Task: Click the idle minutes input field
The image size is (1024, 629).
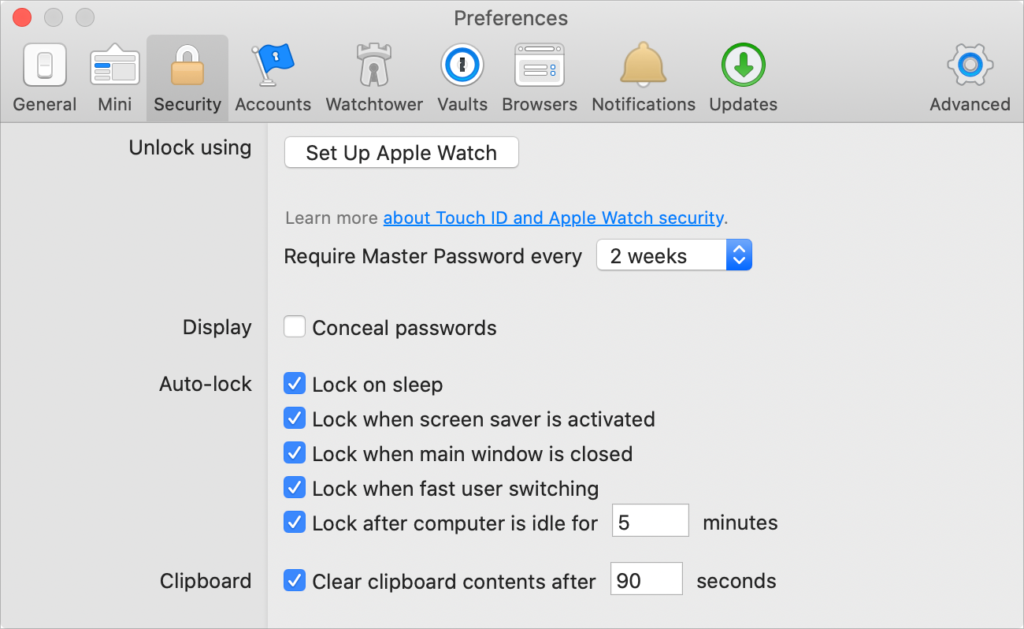Action: click(650, 522)
